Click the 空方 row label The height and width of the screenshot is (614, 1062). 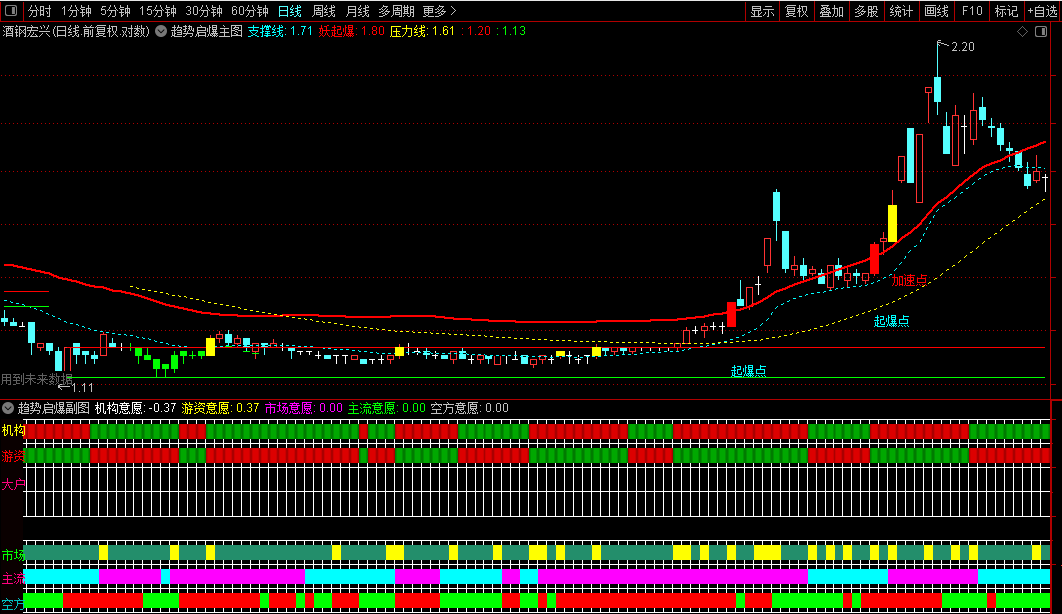tap(12, 605)
